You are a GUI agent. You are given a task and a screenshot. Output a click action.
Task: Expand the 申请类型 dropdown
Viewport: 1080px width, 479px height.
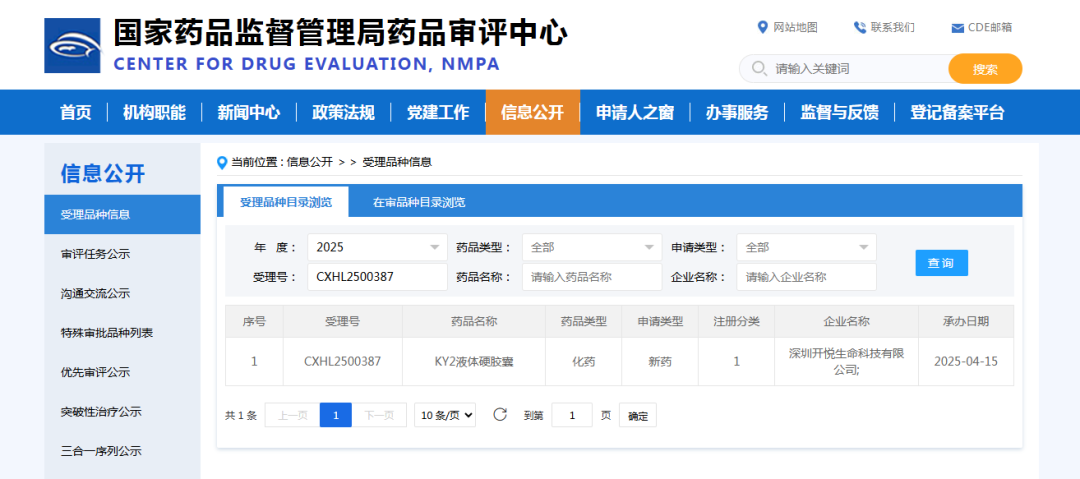point(807,247)
